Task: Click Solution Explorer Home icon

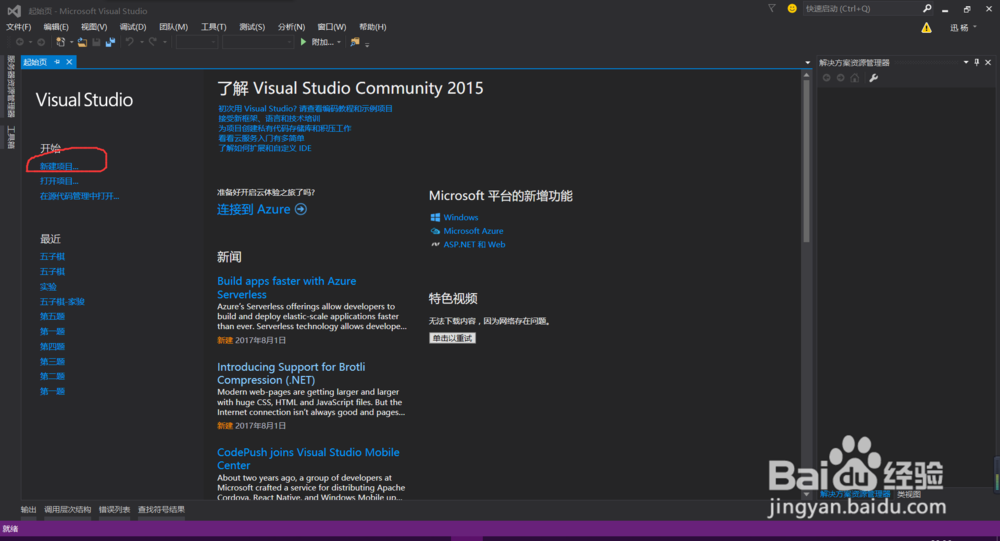Action: [855, 78]
